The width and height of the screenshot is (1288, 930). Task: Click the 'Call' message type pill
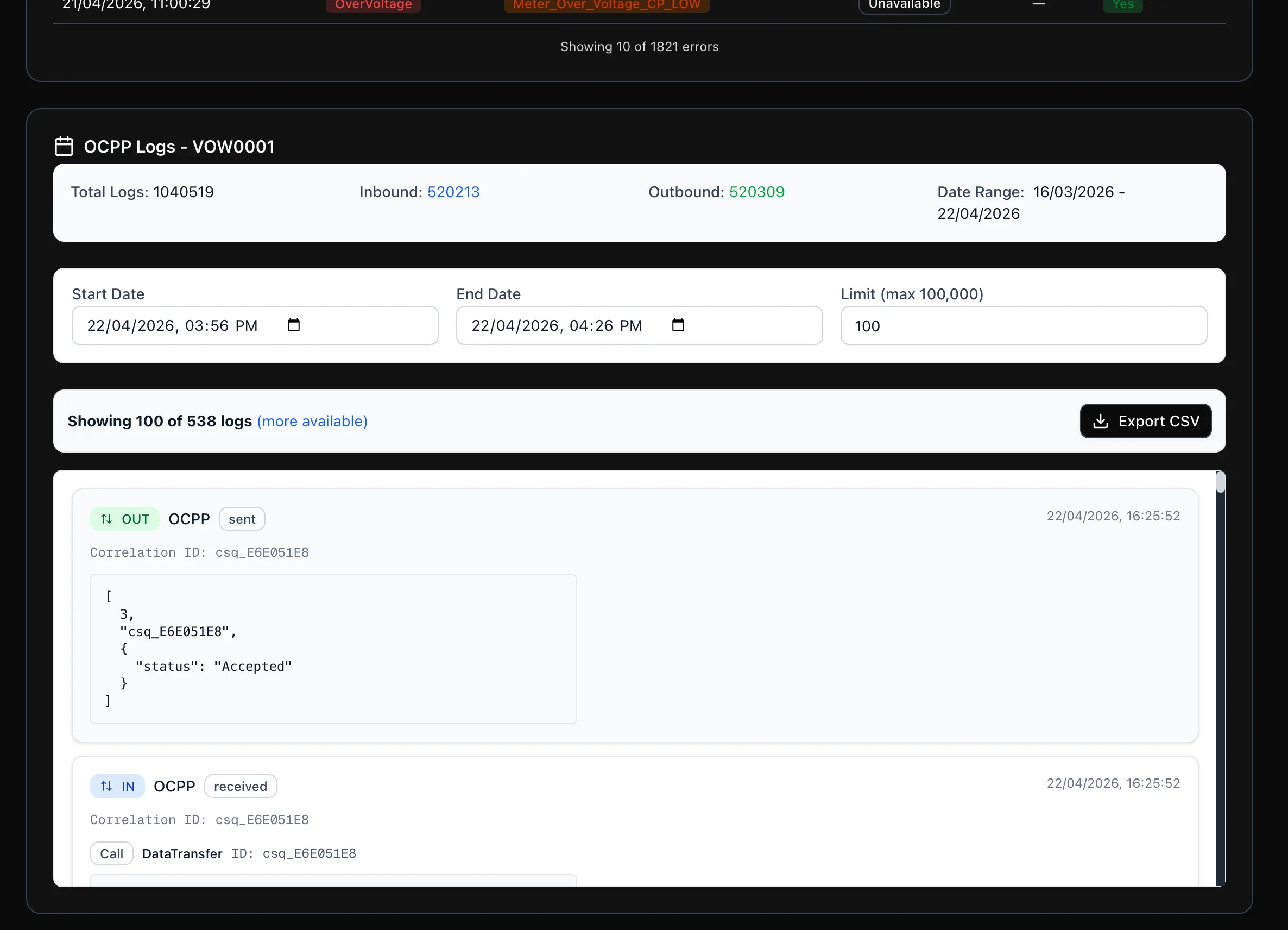tap(111, 853)
